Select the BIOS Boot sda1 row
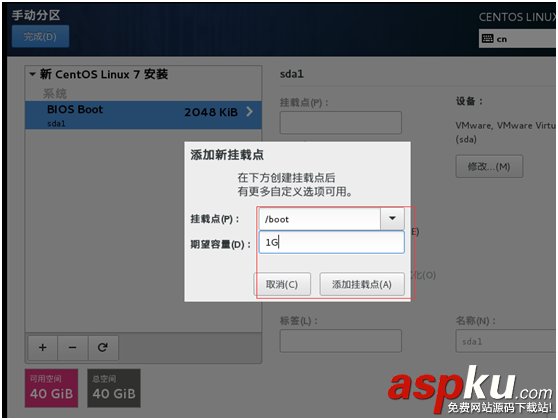558x420 pixels. pos(143,115)
